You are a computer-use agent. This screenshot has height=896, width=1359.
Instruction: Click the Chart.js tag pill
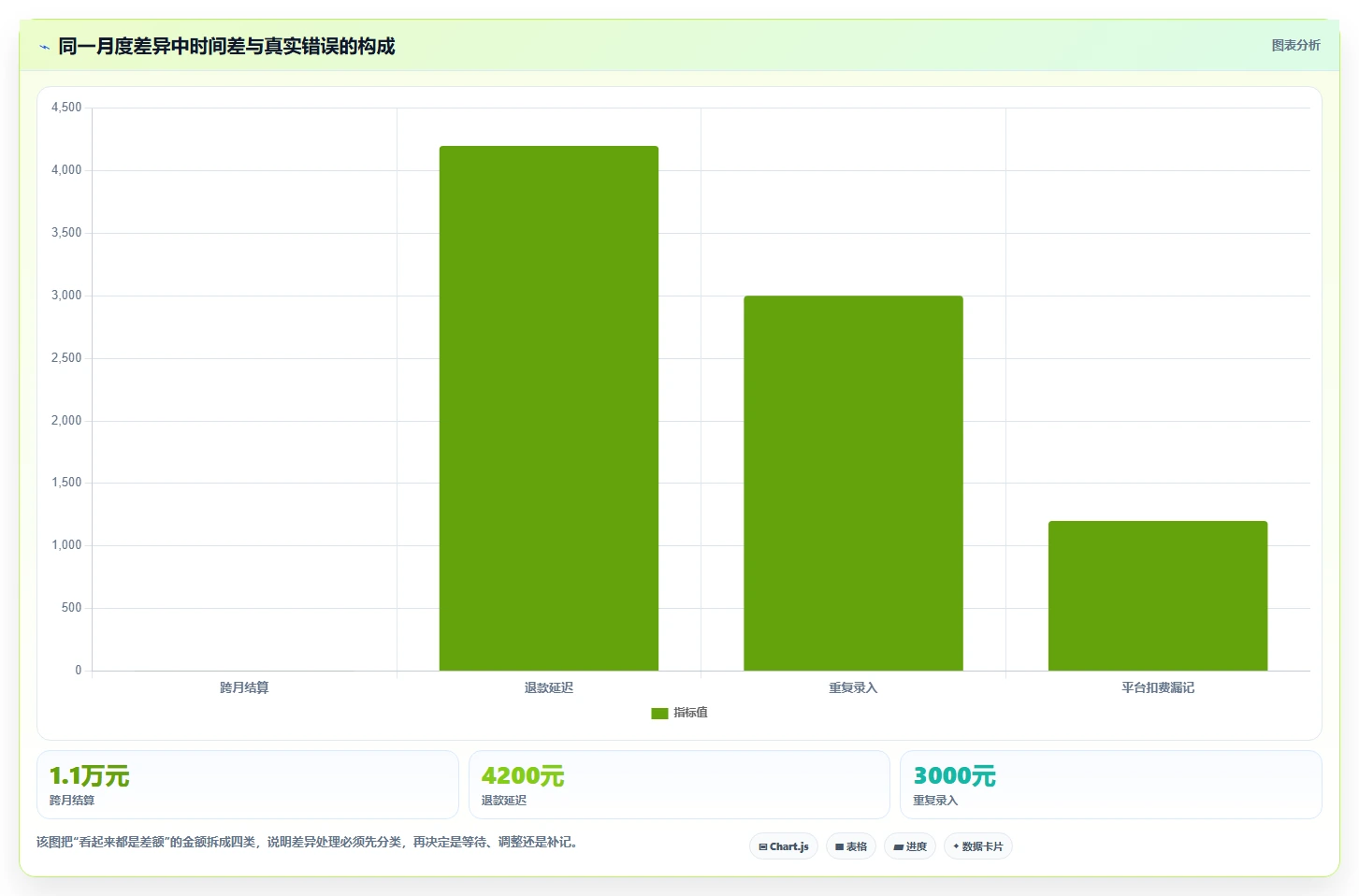click(x=784, y=846)
